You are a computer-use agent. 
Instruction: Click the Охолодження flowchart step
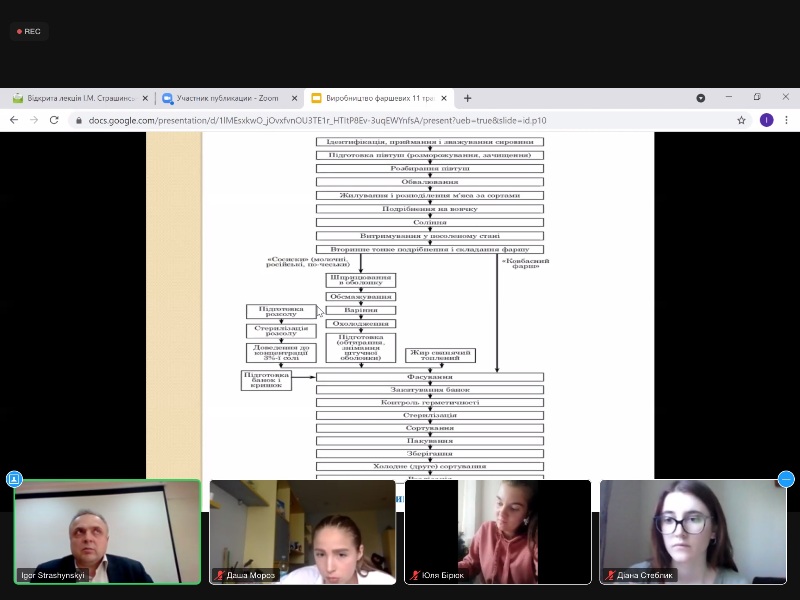[x=361, y=323]
